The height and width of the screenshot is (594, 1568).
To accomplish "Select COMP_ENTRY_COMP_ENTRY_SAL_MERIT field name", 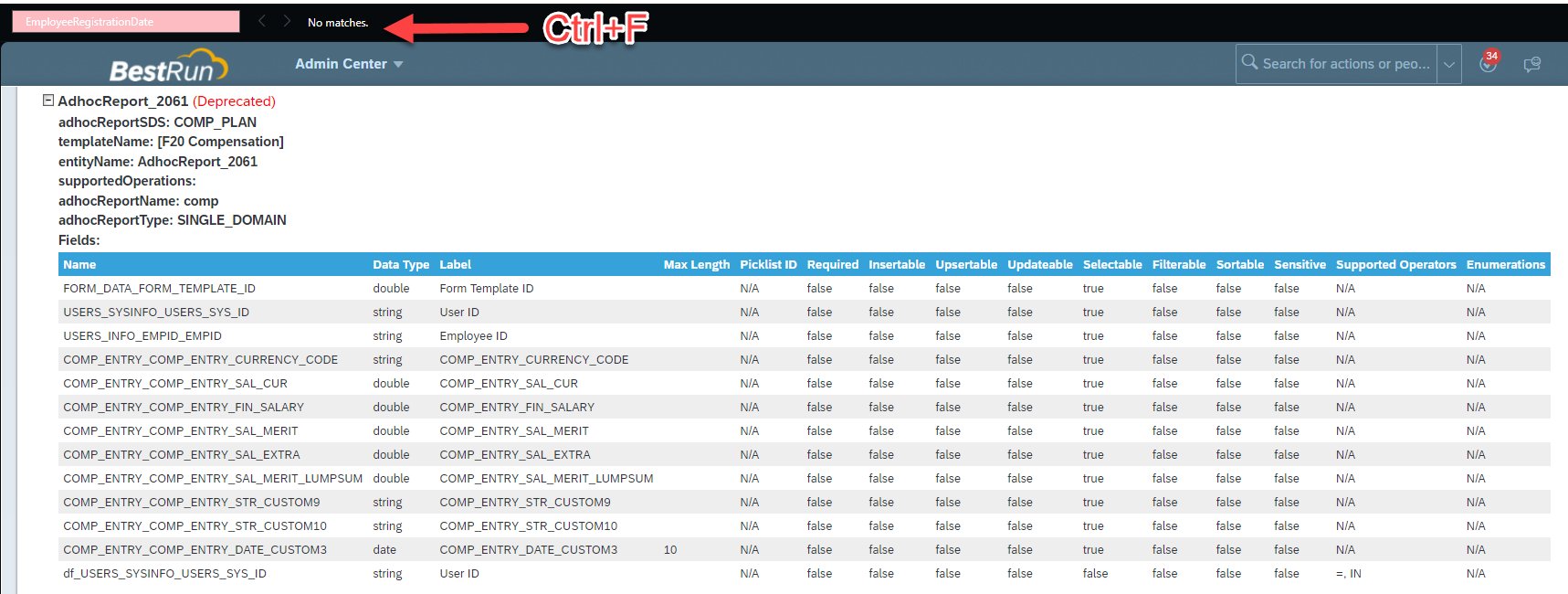I will 181,430.
